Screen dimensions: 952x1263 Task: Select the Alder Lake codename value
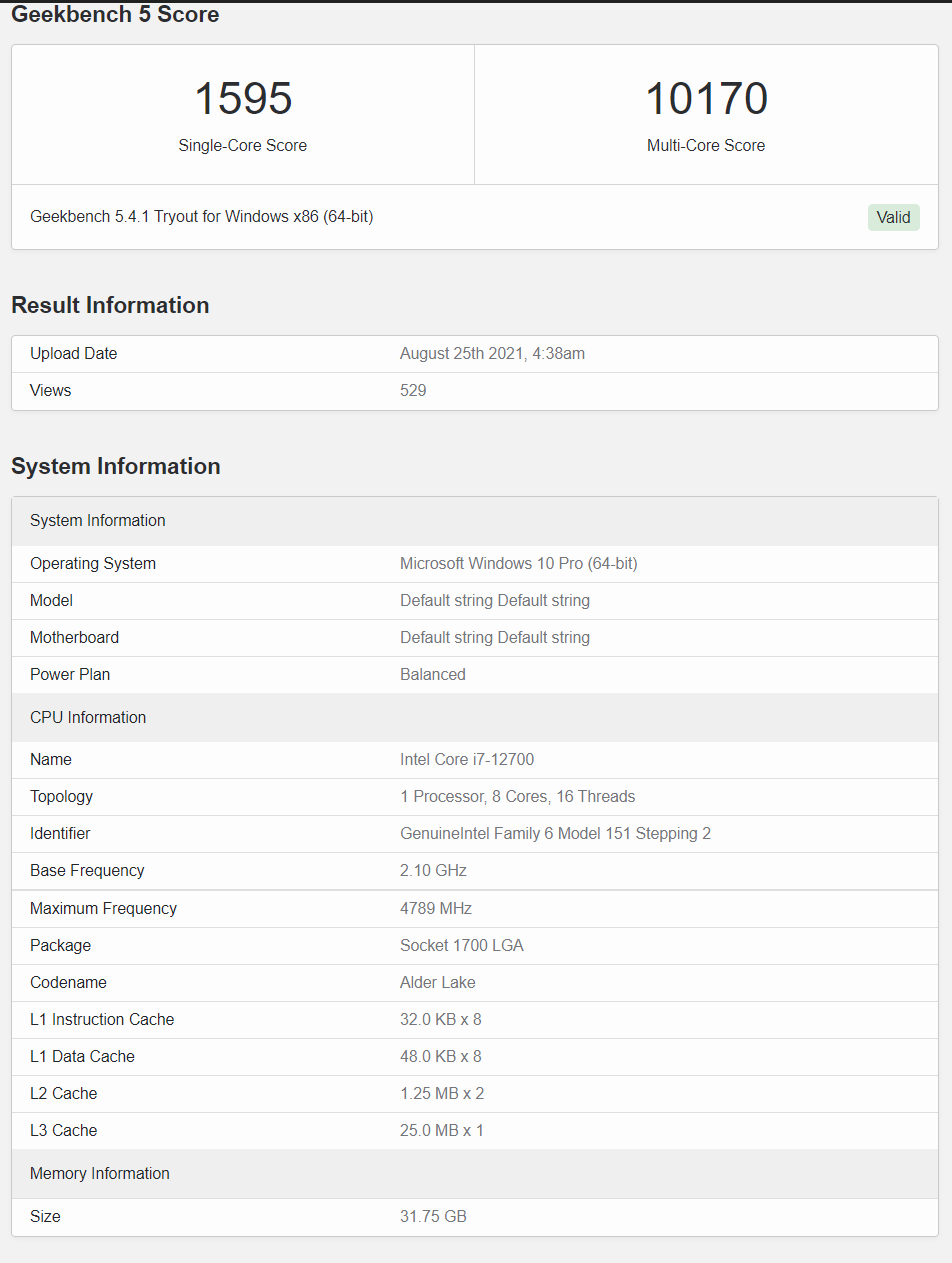click(x=438, y=982)
